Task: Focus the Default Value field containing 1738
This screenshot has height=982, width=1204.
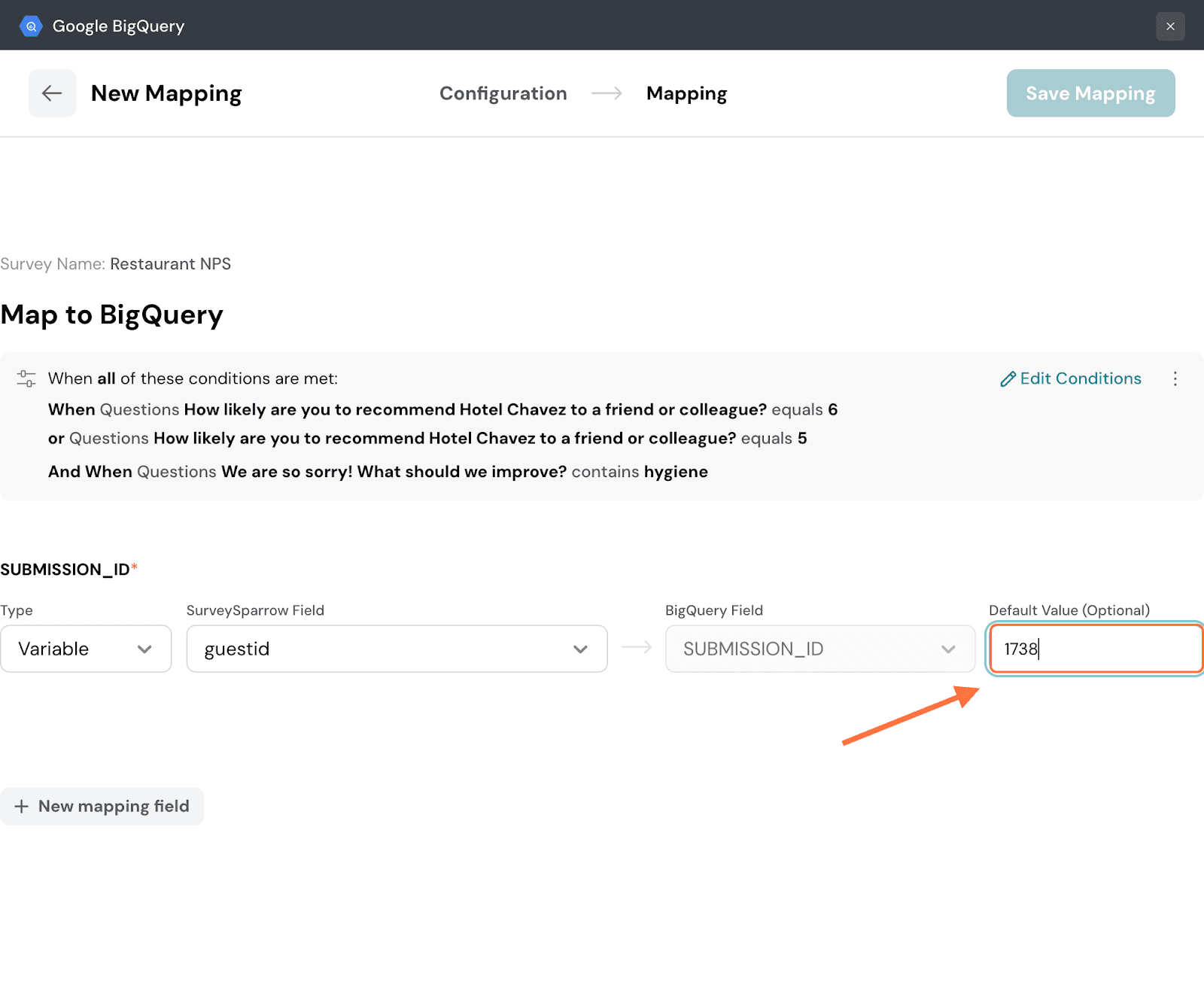Action: click(x=1095, y=649)
